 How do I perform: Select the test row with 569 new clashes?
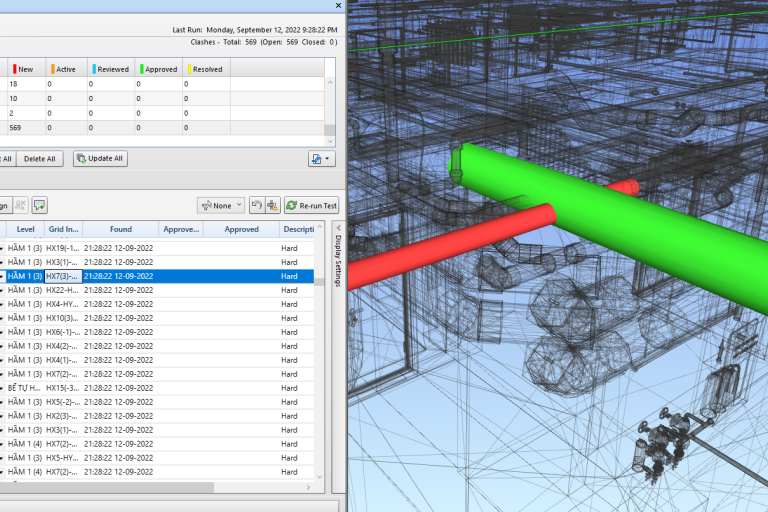pyautogui.click(x=160, y=128)
